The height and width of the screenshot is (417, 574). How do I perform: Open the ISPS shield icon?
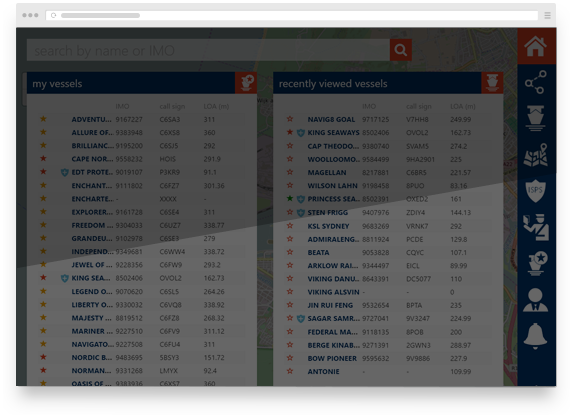coord(536,191)
